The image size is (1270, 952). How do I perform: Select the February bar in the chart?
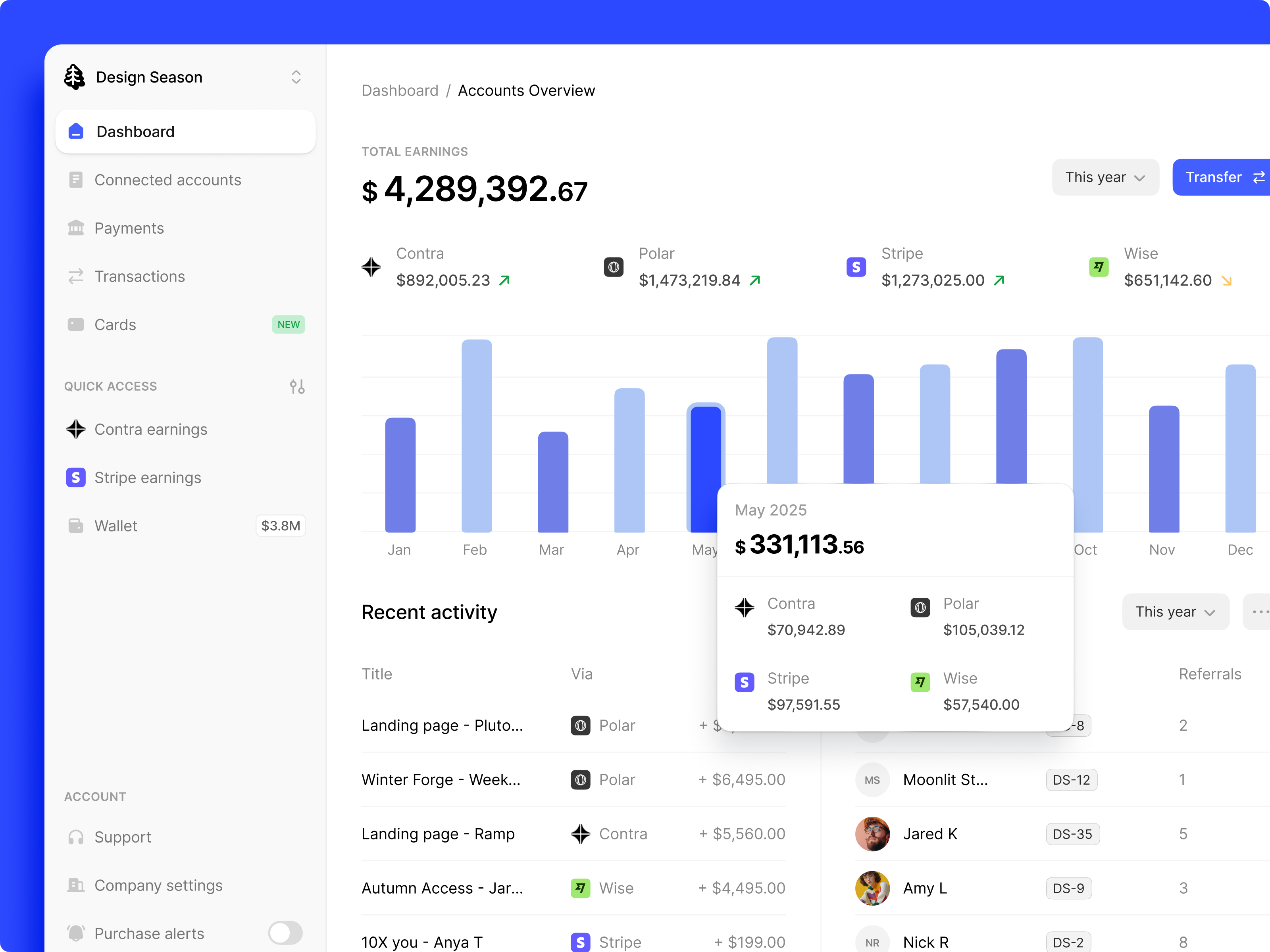[477, 436]
